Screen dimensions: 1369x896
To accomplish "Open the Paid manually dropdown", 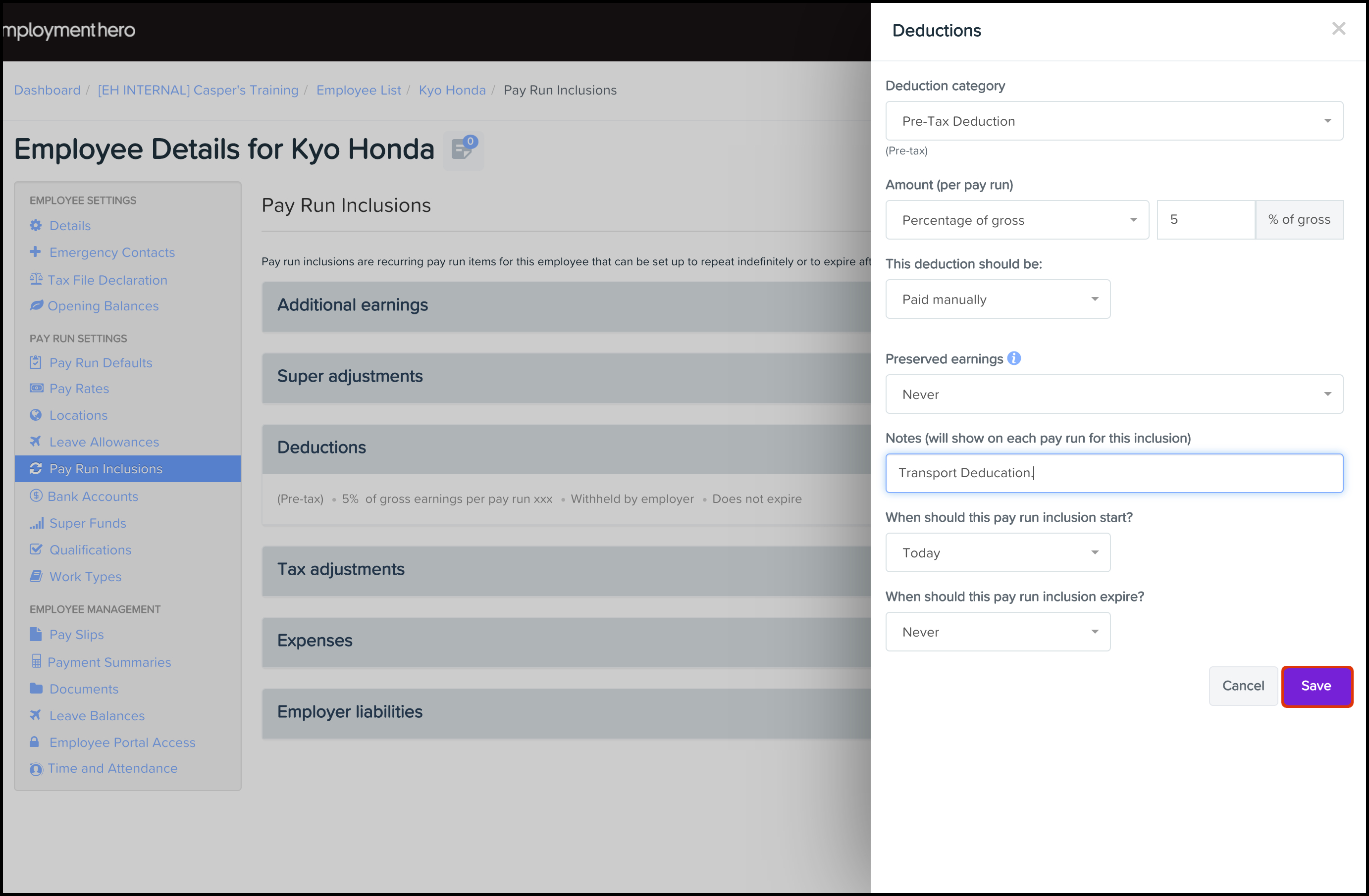I will pyautogui.click(x=998, y=299).
